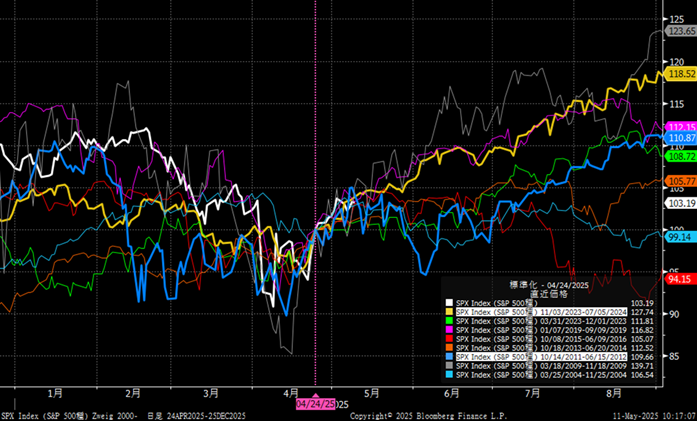Click the green 108.72 axis price tag
The height and width of the screenshot is (421, 697).
coord(681,156)
